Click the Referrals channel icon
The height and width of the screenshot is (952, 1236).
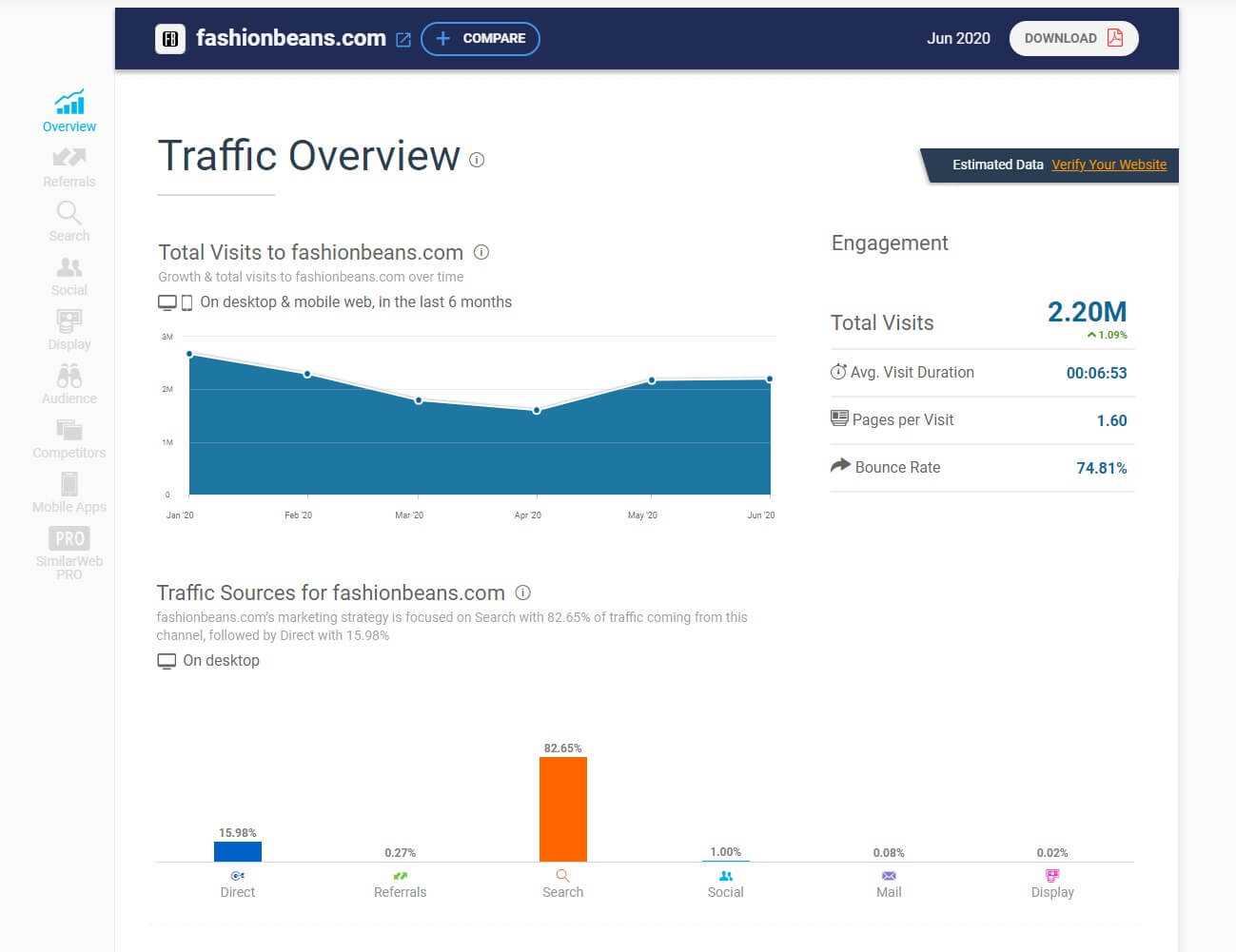[x=401, y=876]
